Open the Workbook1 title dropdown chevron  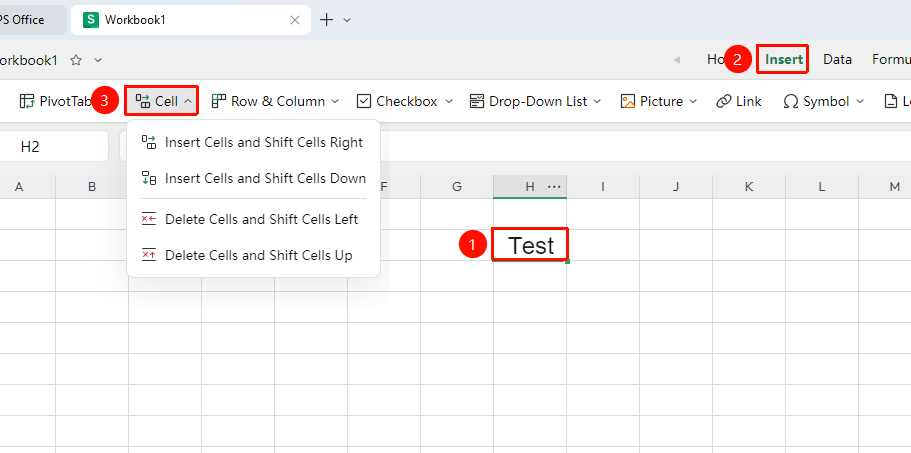coord(98,60)
